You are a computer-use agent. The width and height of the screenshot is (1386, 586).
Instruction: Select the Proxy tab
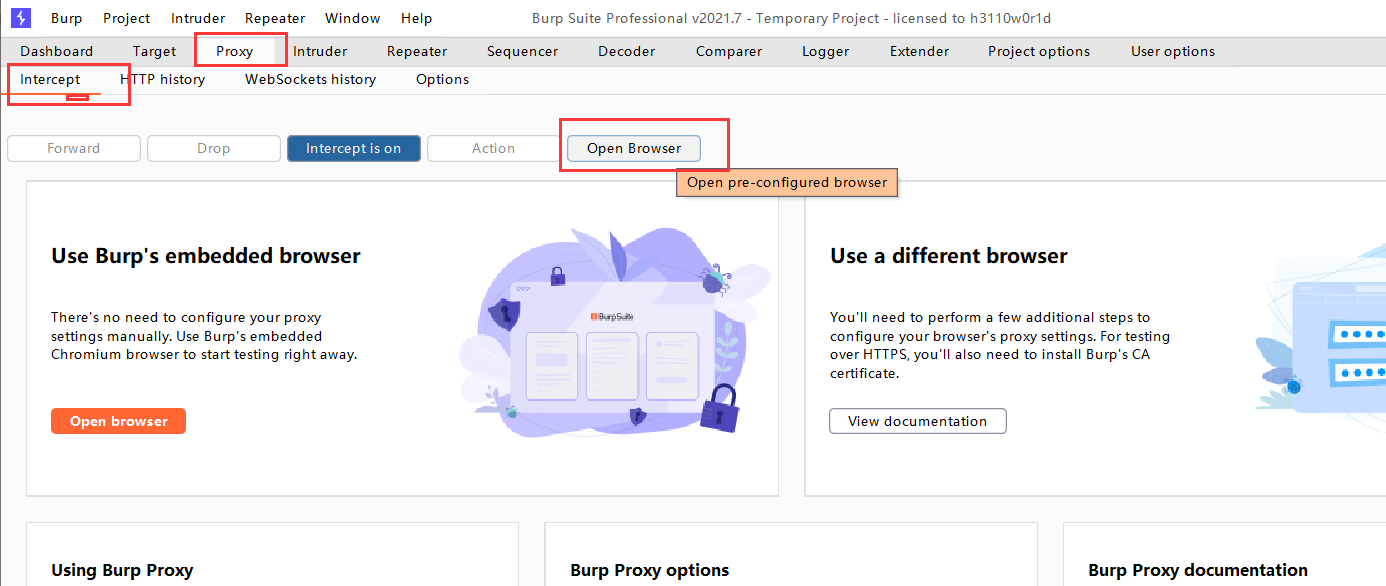coord(235,51)
